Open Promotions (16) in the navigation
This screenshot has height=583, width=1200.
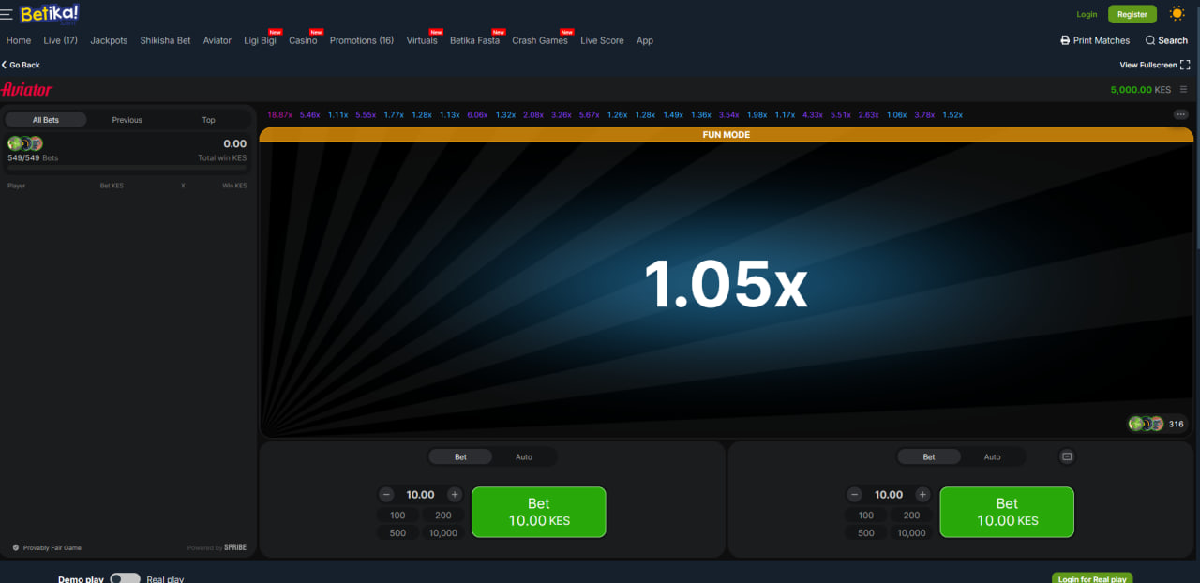(x=362, y=41)
